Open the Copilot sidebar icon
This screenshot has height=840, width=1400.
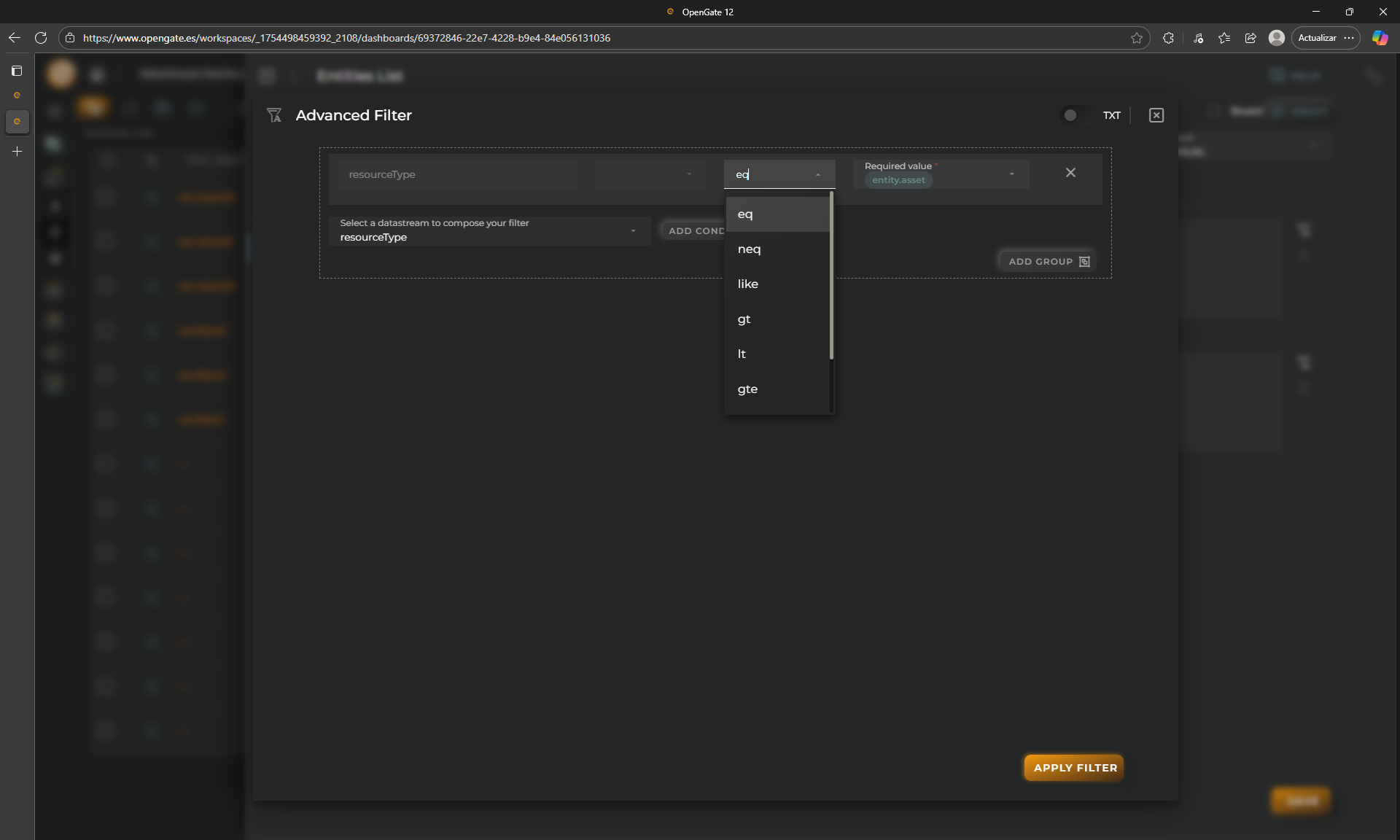(1380, 38)
